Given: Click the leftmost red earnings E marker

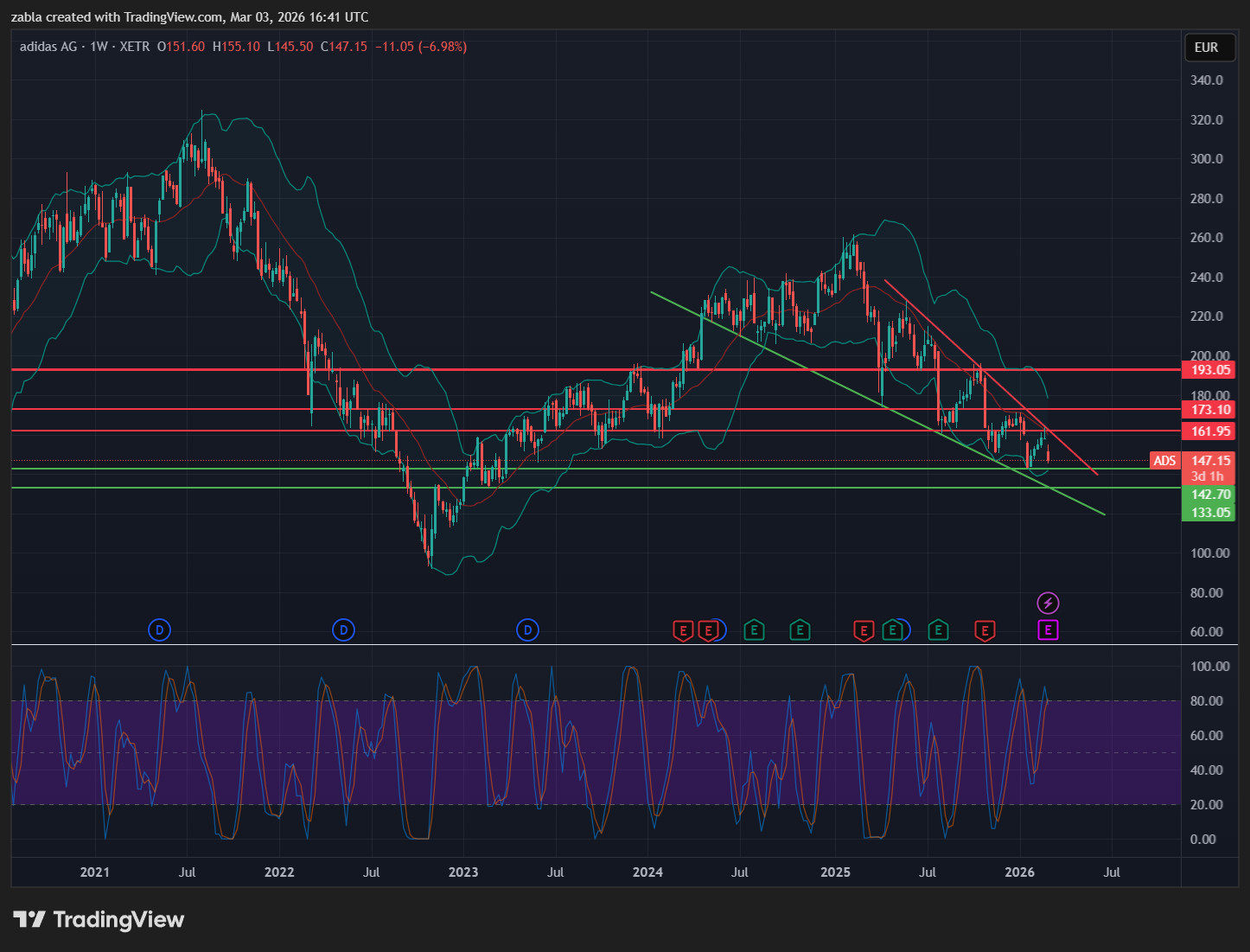Looking at the screenshot, I should [683, 630].
